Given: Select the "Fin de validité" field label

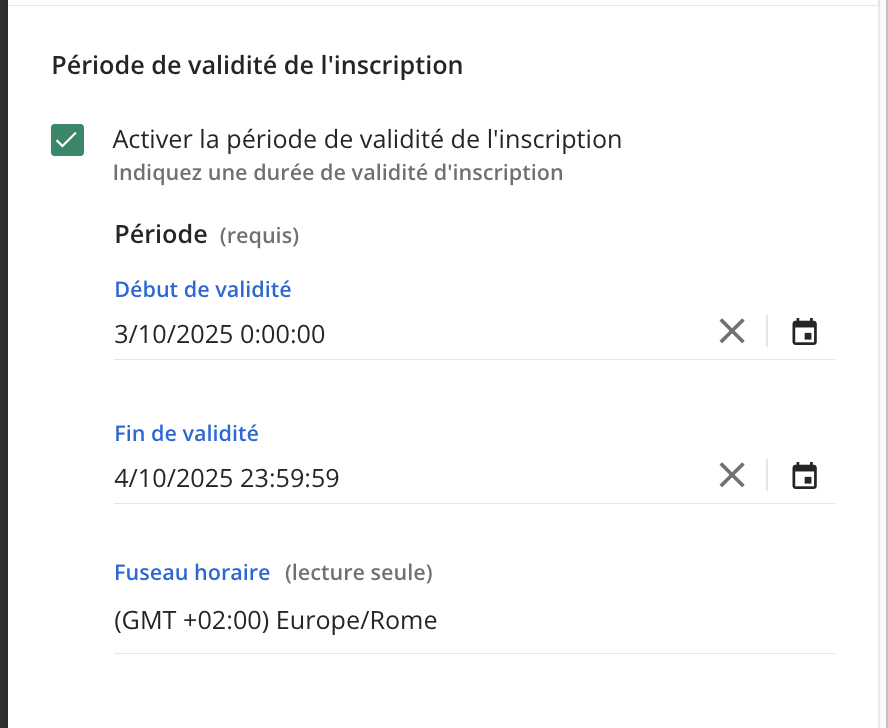Looking at the screenshot, I should pos(187,434).
